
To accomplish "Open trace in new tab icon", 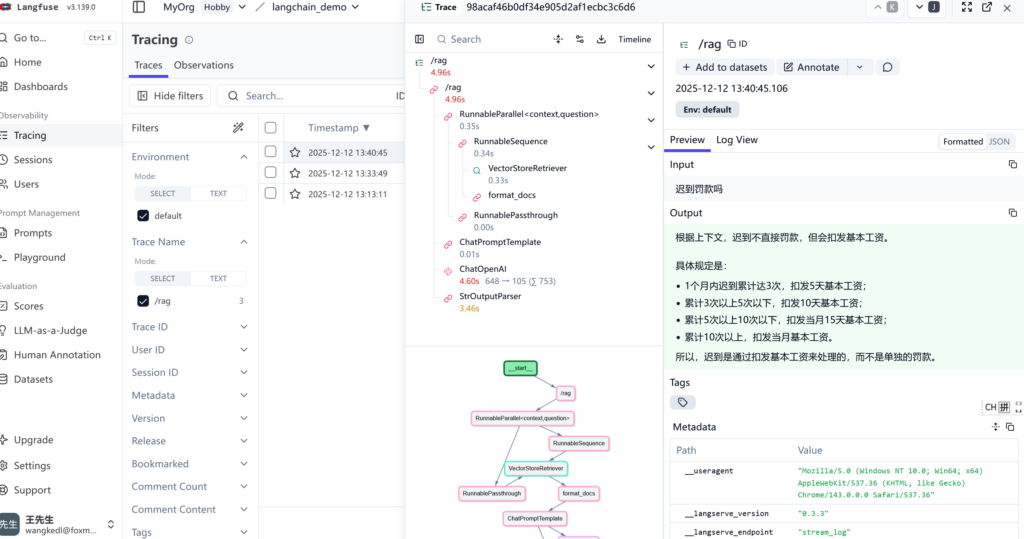I will (987, 7).
